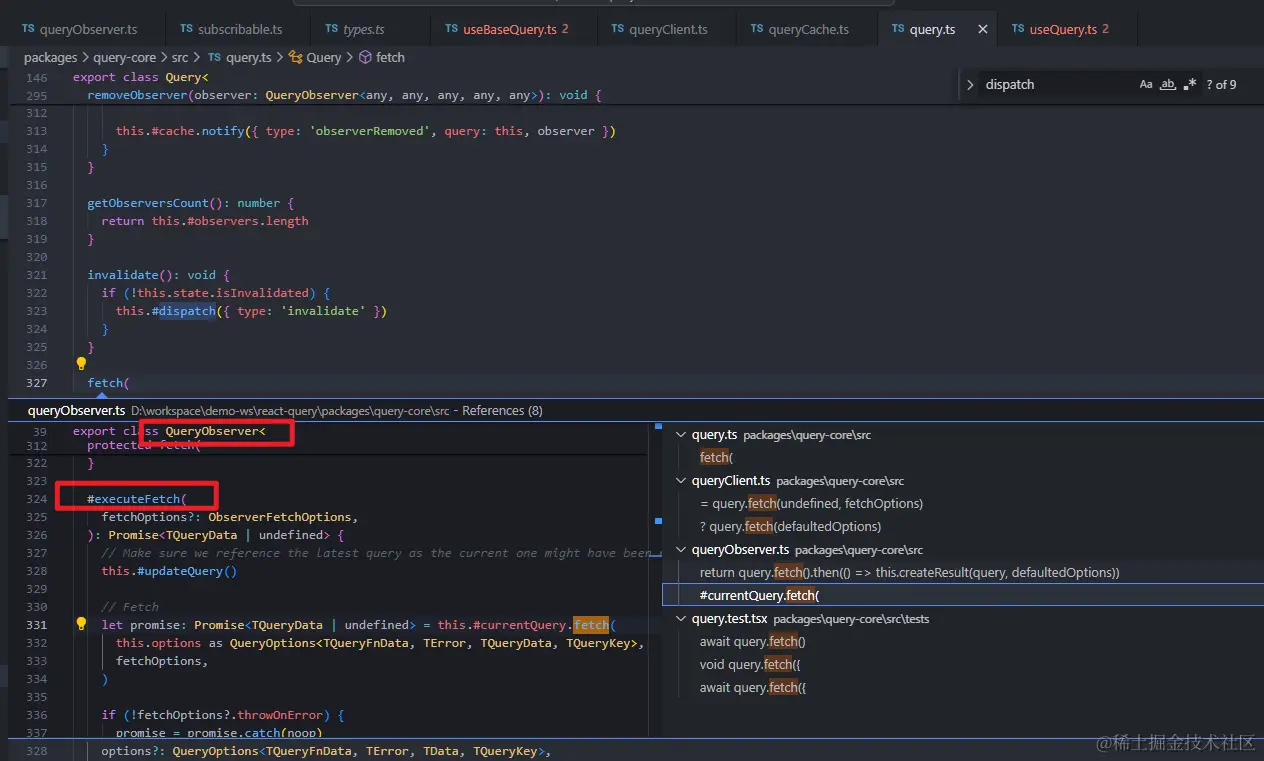Enable regular expression search in find widget
The height and width of the screenshot is (761, 1264).
(x=1189, y=85)
